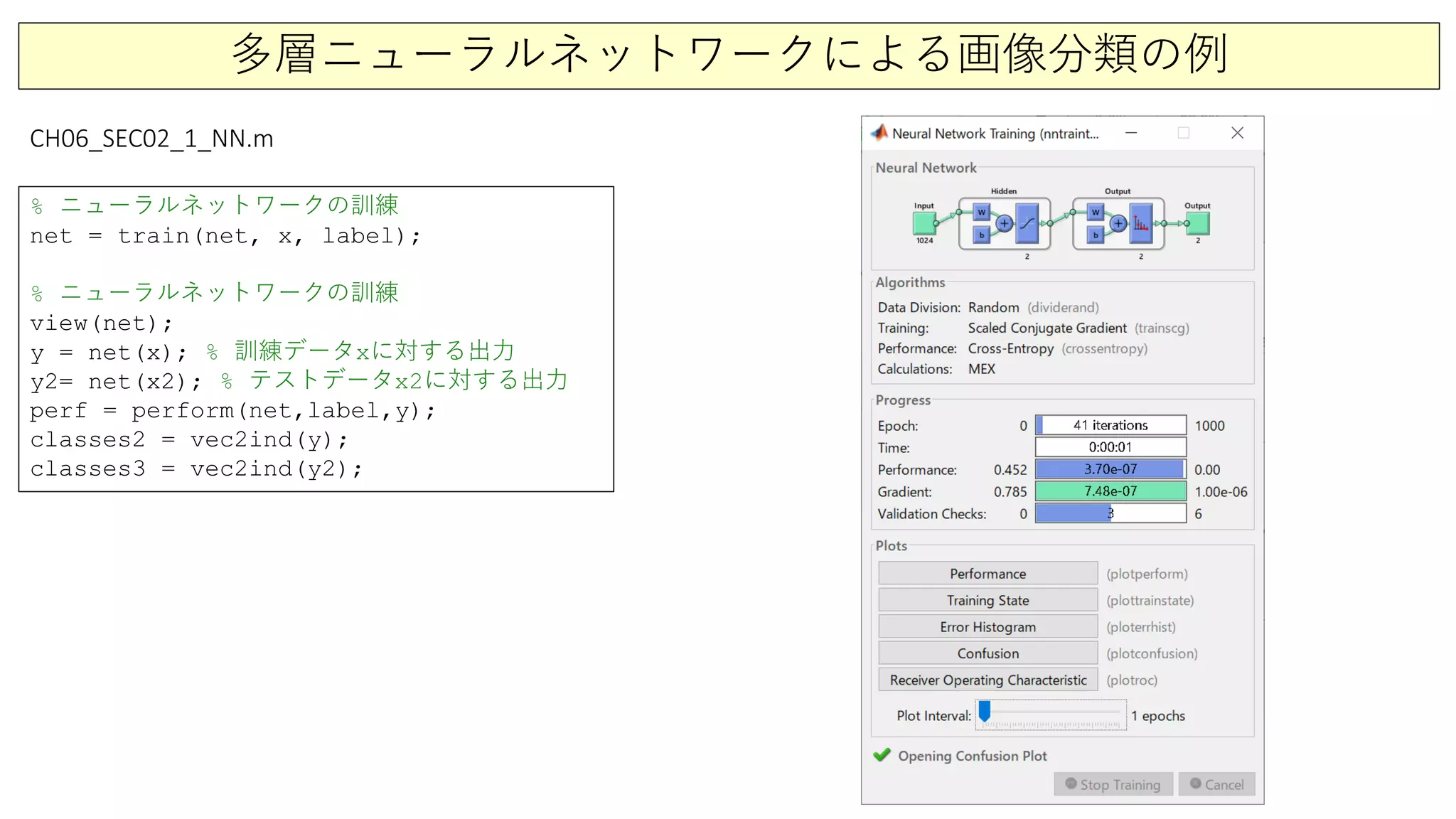Click the classes3 = vec2ind(y2); line
The width and height of the screenshot is (1456, 819).
click(x=196, y=469)
